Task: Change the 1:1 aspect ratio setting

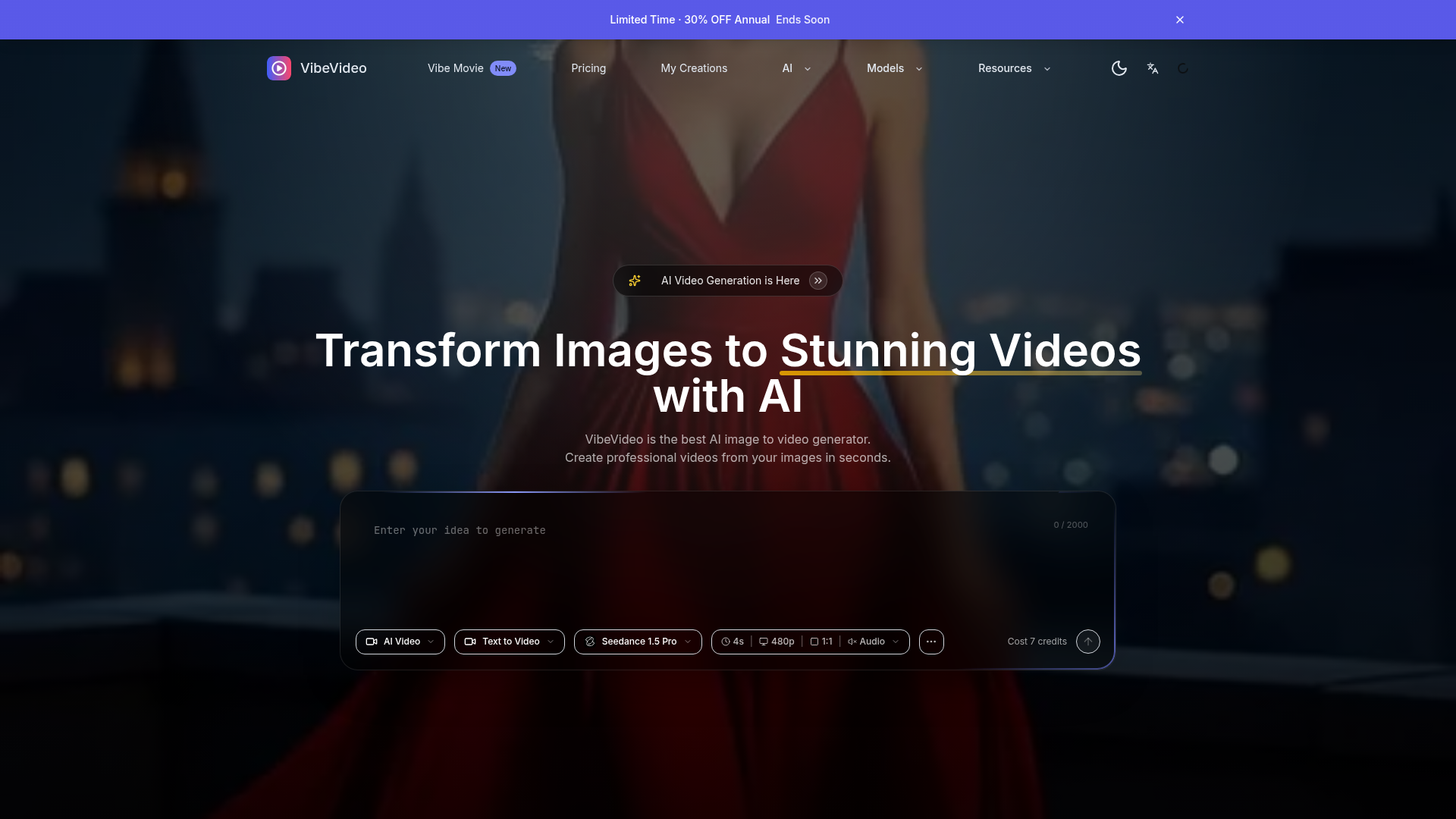Action: click(821, 642)
